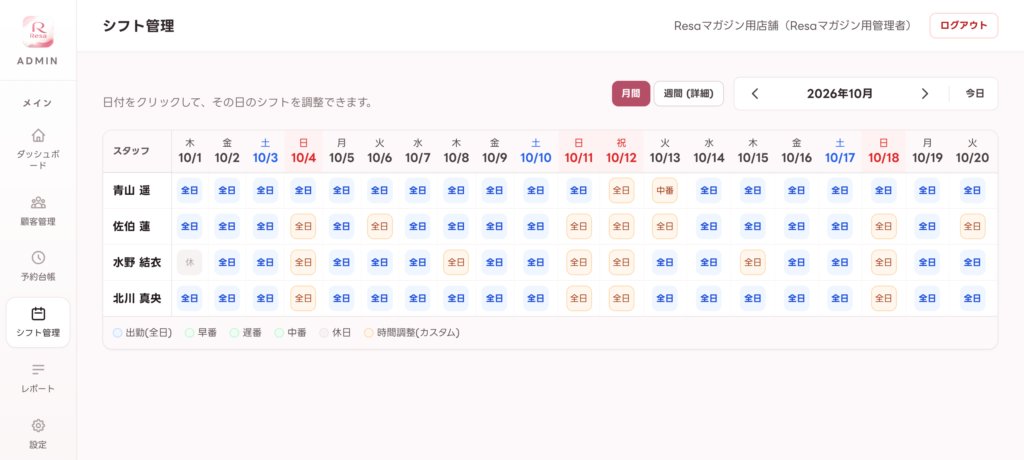Screen dimensions: 1024x460
Task: Open 水野 結衣 休 cell on 10/1
Action: [190, 262]
